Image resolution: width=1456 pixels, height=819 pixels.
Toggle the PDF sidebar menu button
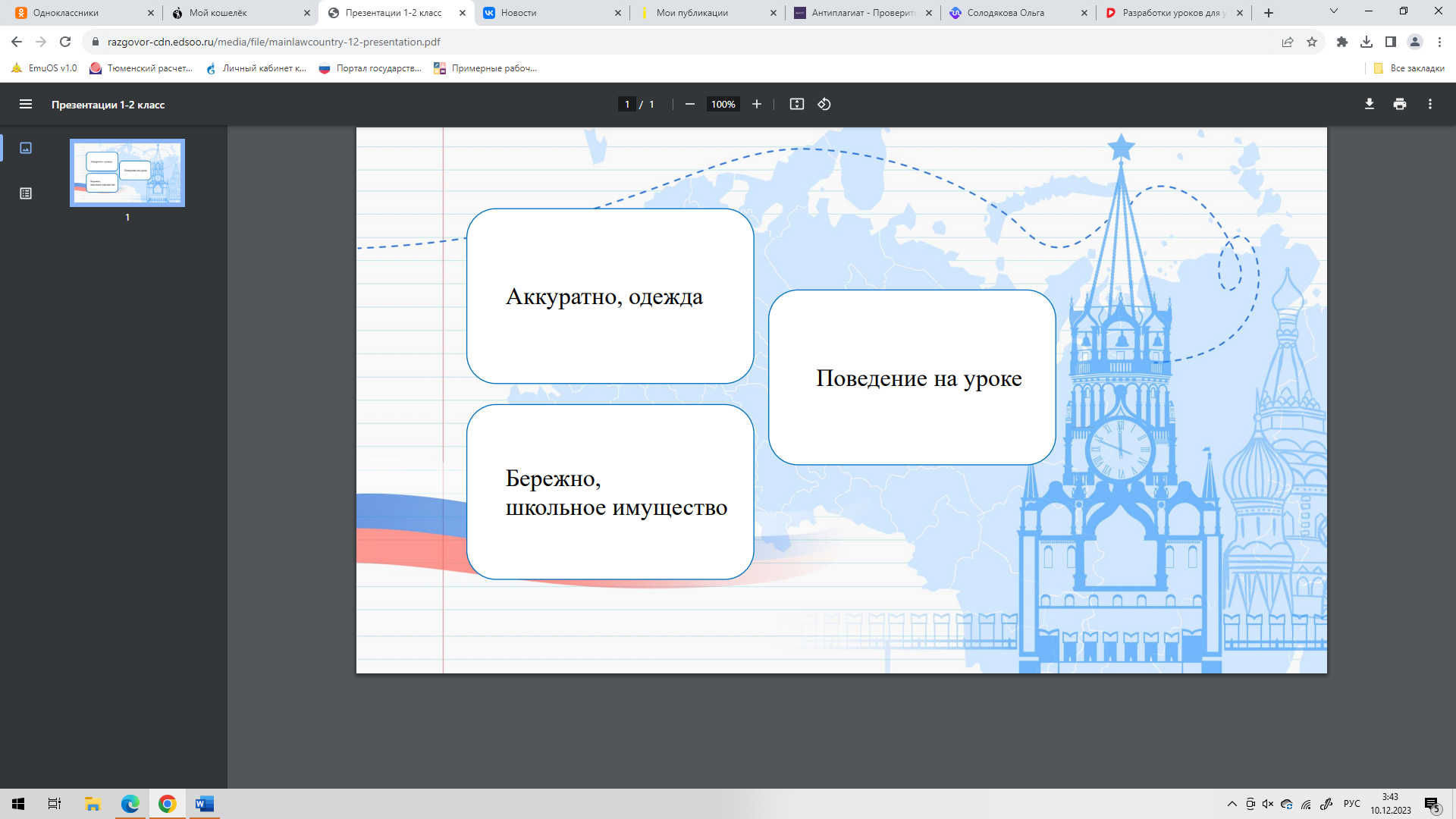coord(26,105)
